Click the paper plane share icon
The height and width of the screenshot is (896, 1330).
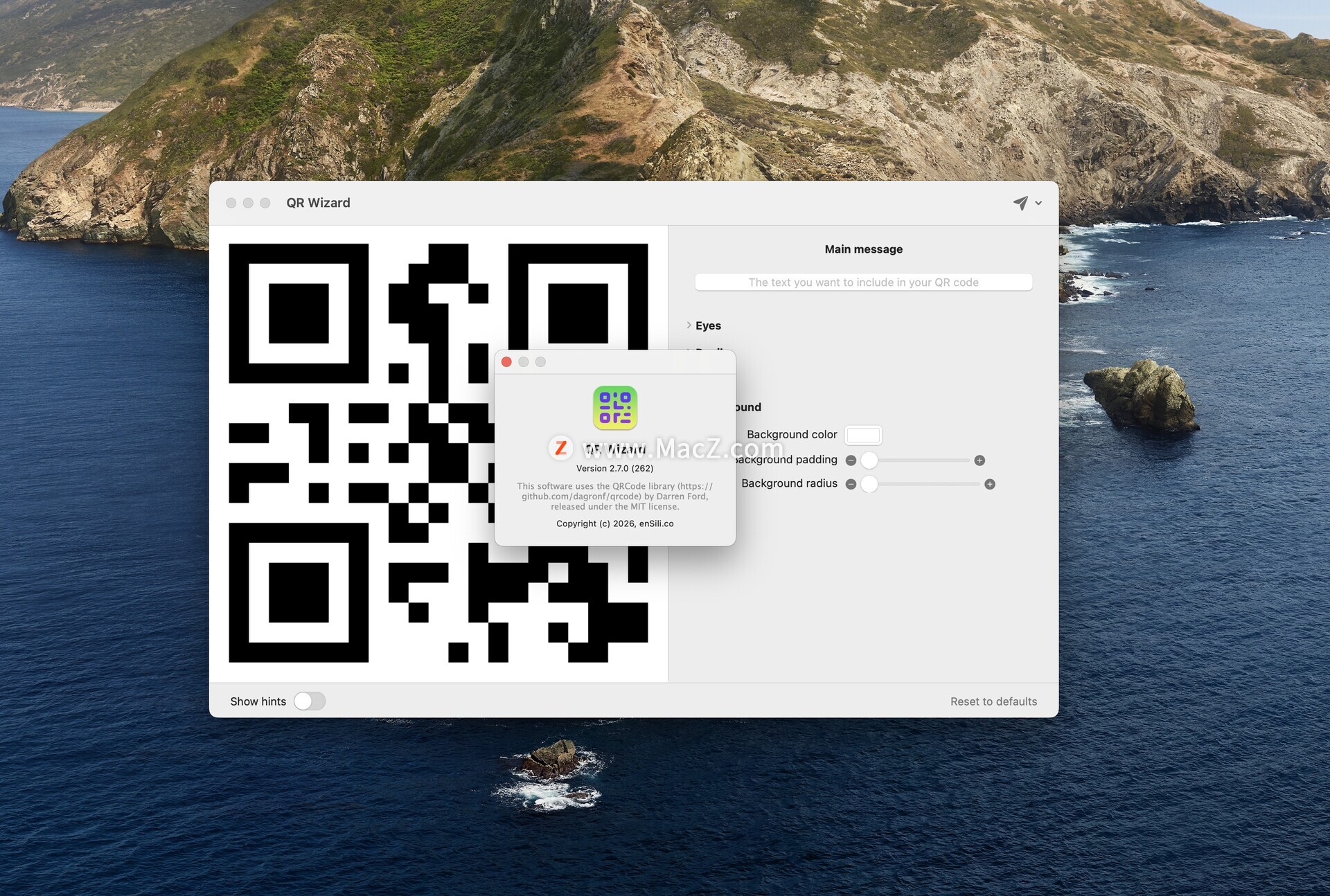[1020, 203]
